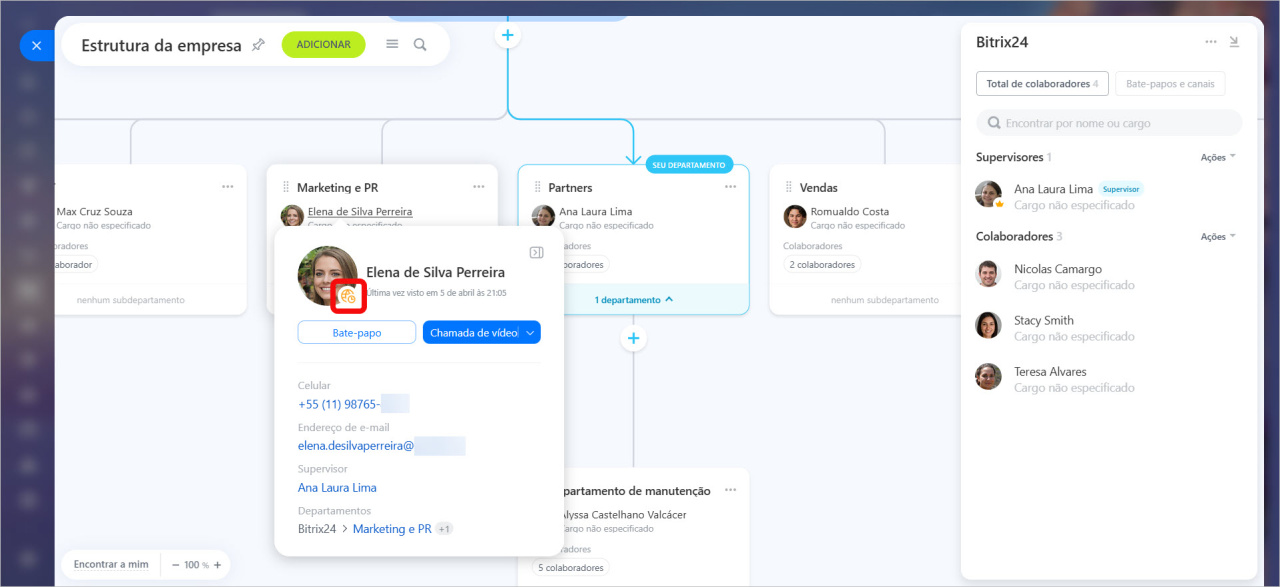Image resolution: width=1280 pixels, height=587 pixels.
Task: Expand the Chamada de vídeo dropdown arrow
Action: coord(530,332)
